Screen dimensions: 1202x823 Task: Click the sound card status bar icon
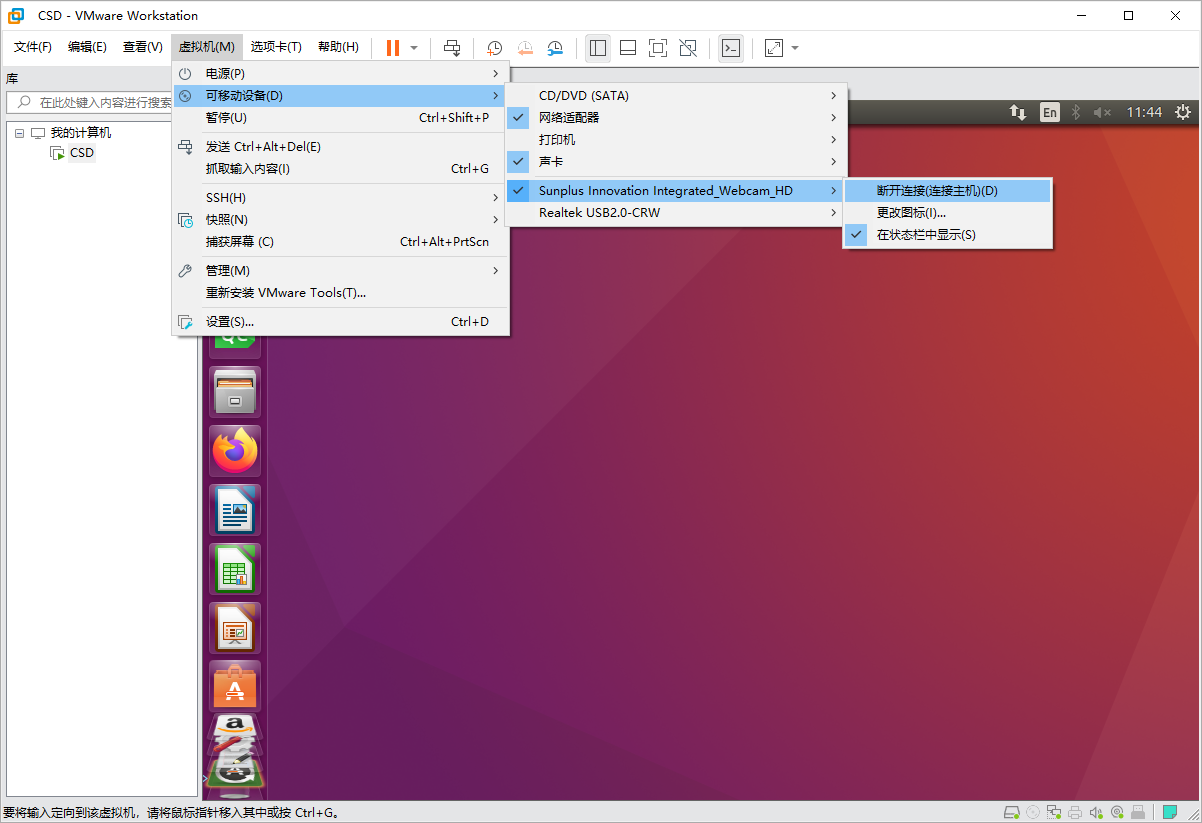[1096, 812]
